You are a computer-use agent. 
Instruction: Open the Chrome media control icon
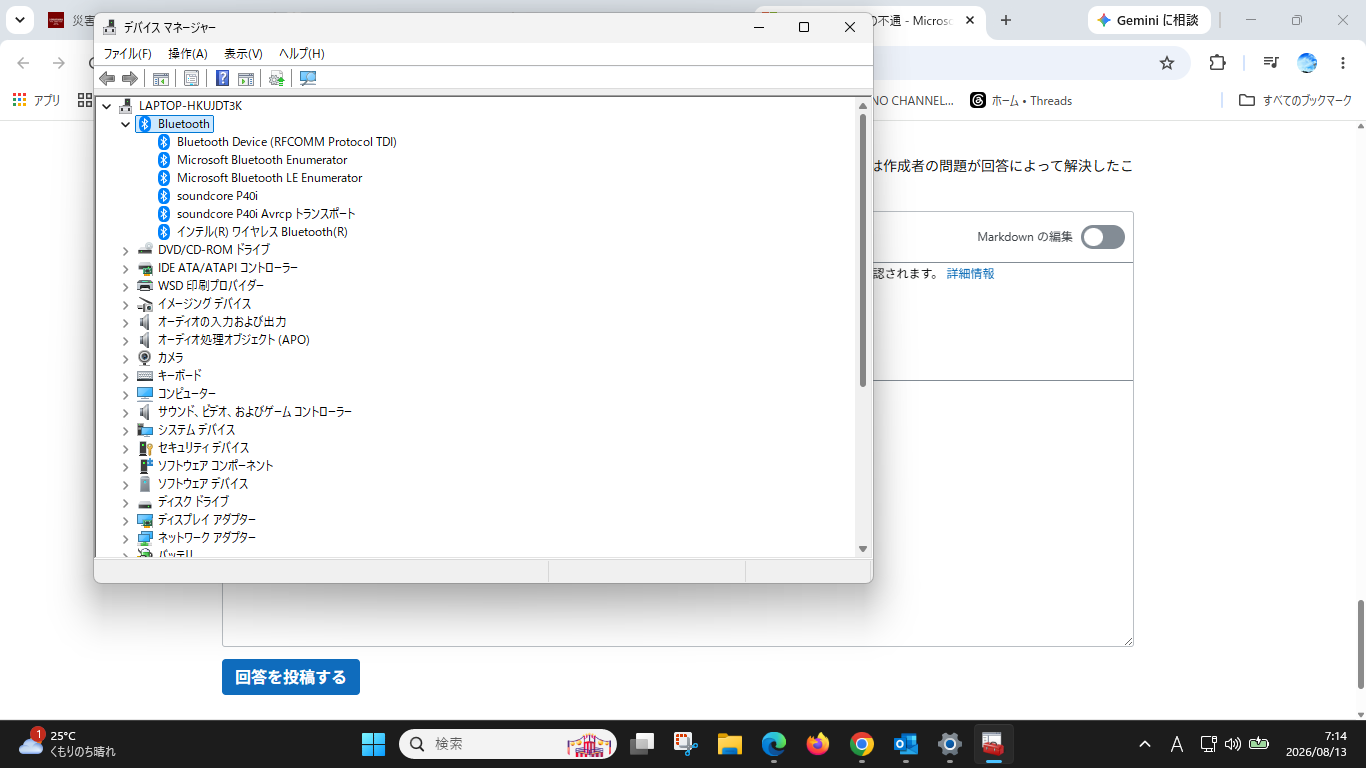pyautogui.click(x=1270, y=63)
